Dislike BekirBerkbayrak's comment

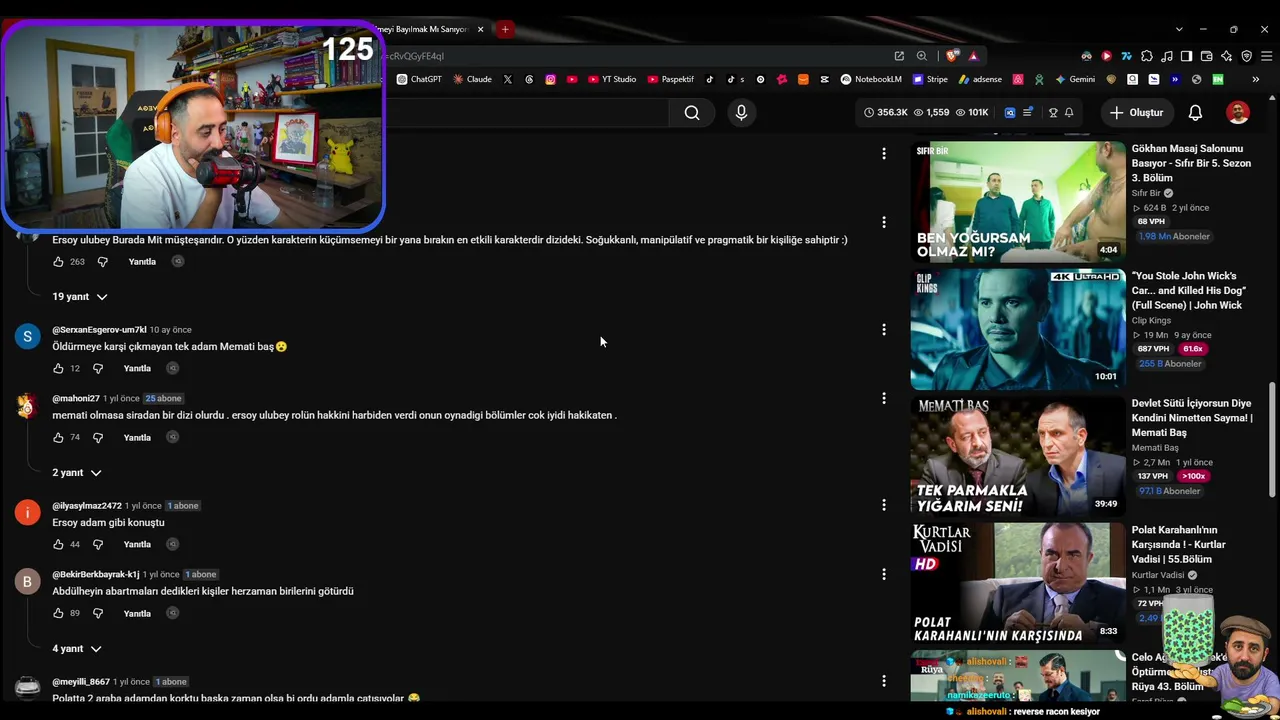tap(98, 614)
